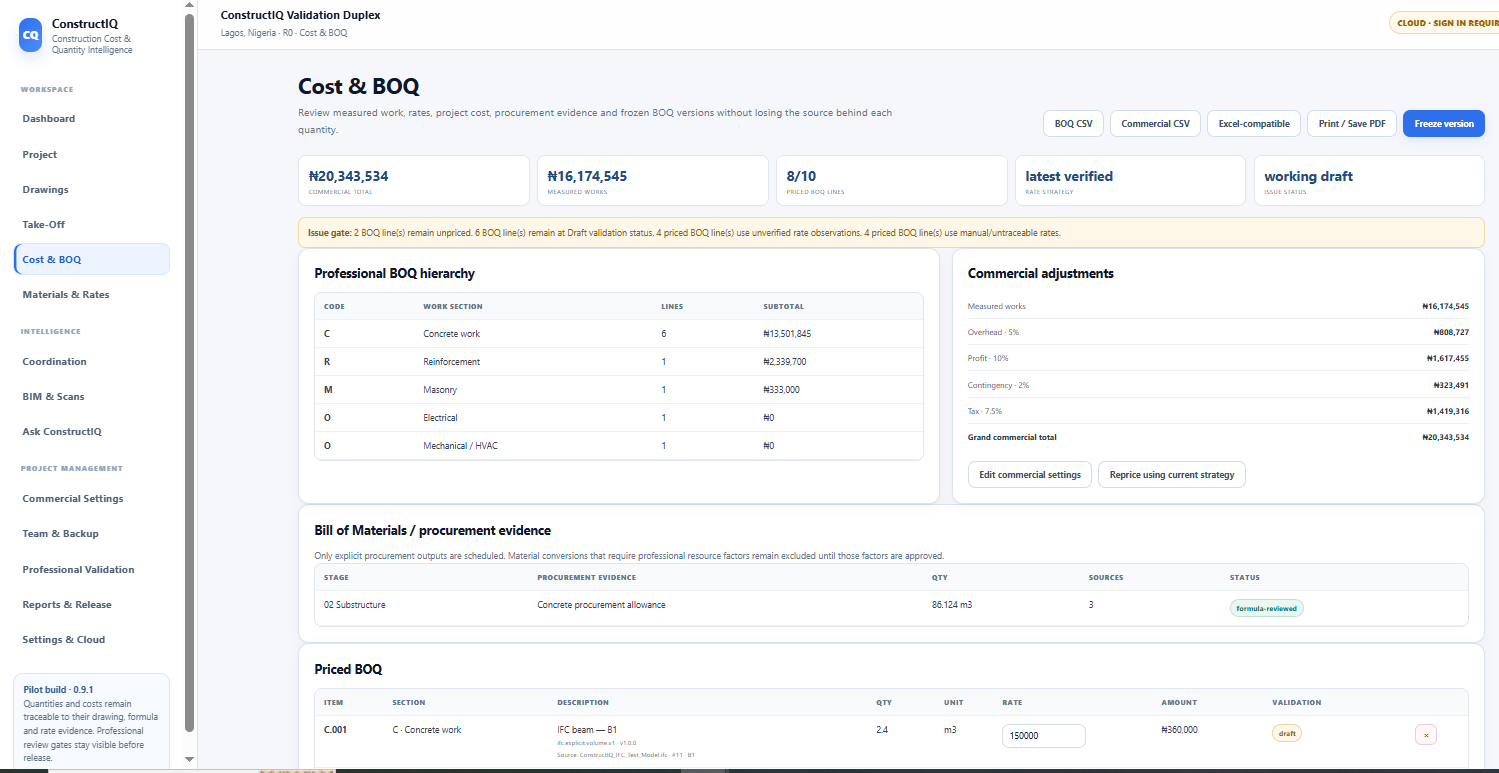1499x773 pixels.
Task: Click the ConstructIQ CQ logo icon
Action: coord(31,35)
